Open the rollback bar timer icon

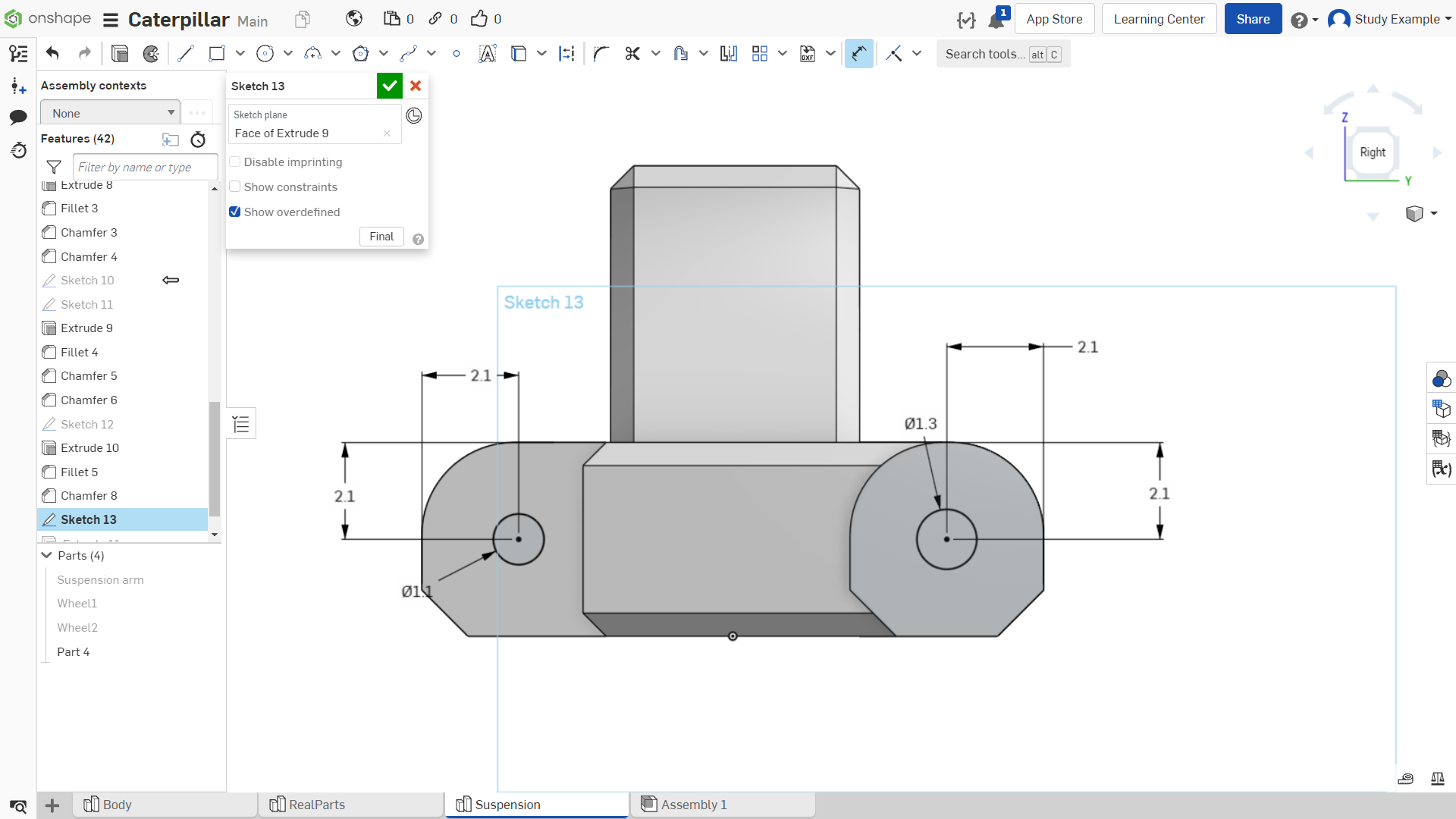point(198,140)
